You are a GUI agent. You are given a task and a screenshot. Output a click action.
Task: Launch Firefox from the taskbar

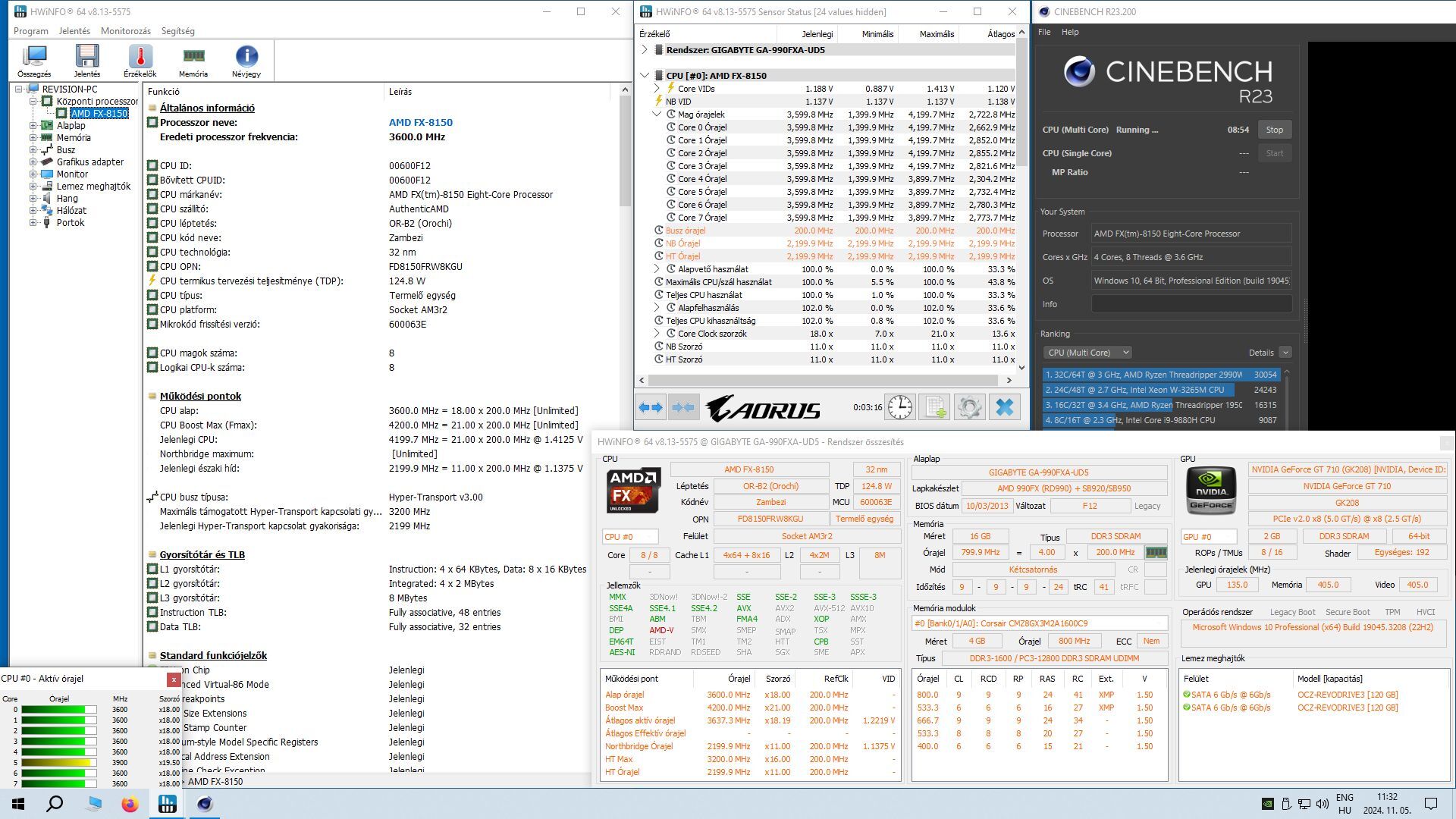tap(130, 804)
